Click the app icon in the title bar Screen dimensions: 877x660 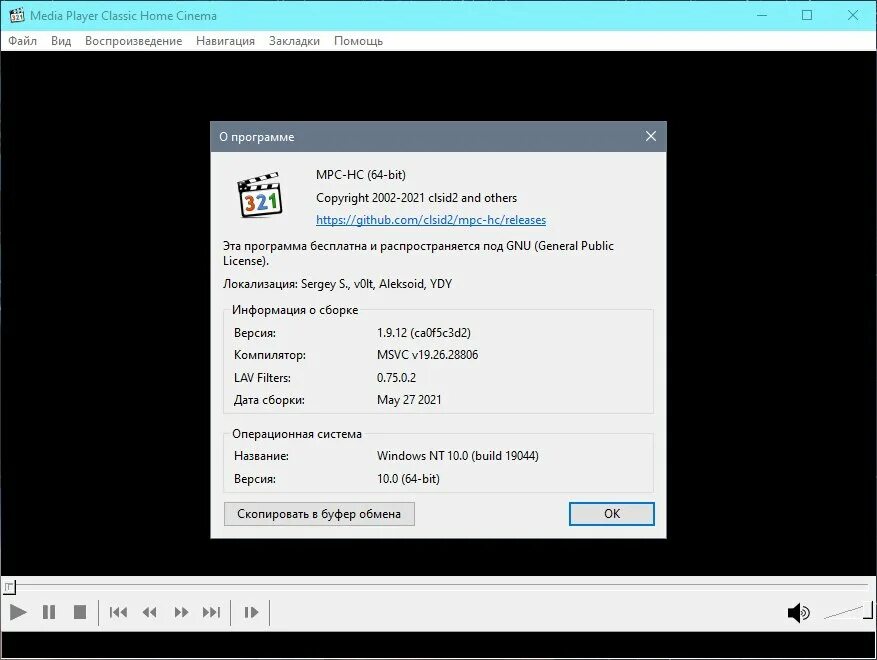pyautogui.click(x=17, y=15)
